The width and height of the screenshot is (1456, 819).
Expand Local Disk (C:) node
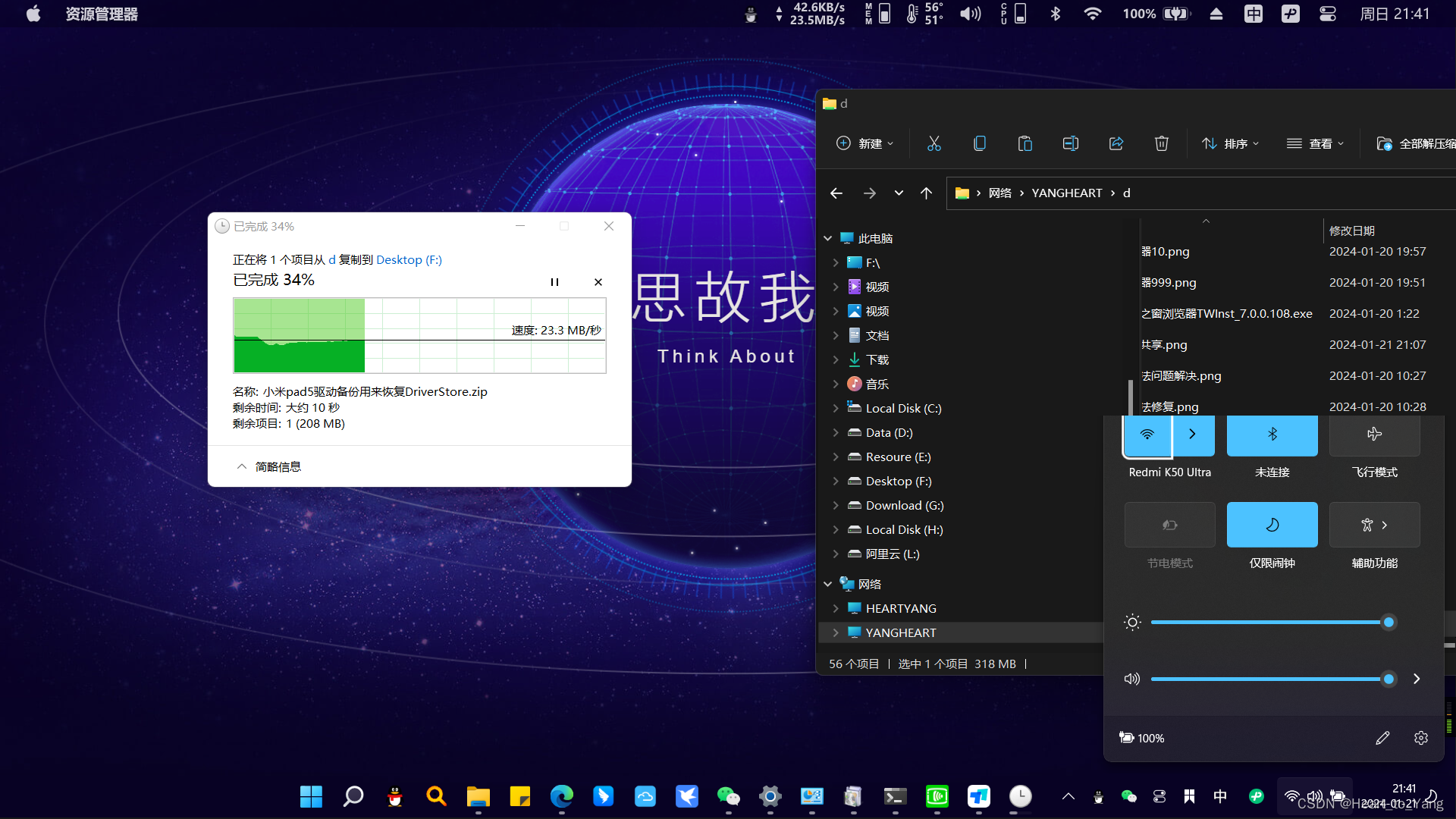coord(836,408)
